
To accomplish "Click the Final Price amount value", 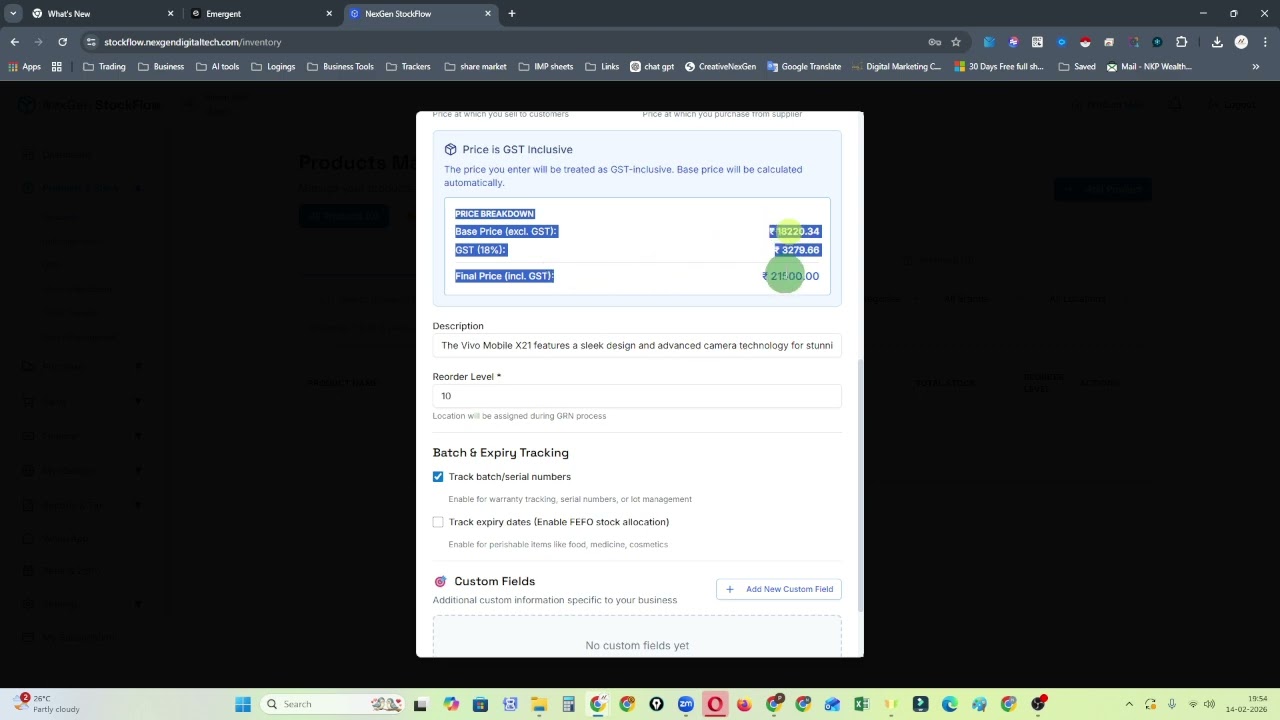I will 790,276.
